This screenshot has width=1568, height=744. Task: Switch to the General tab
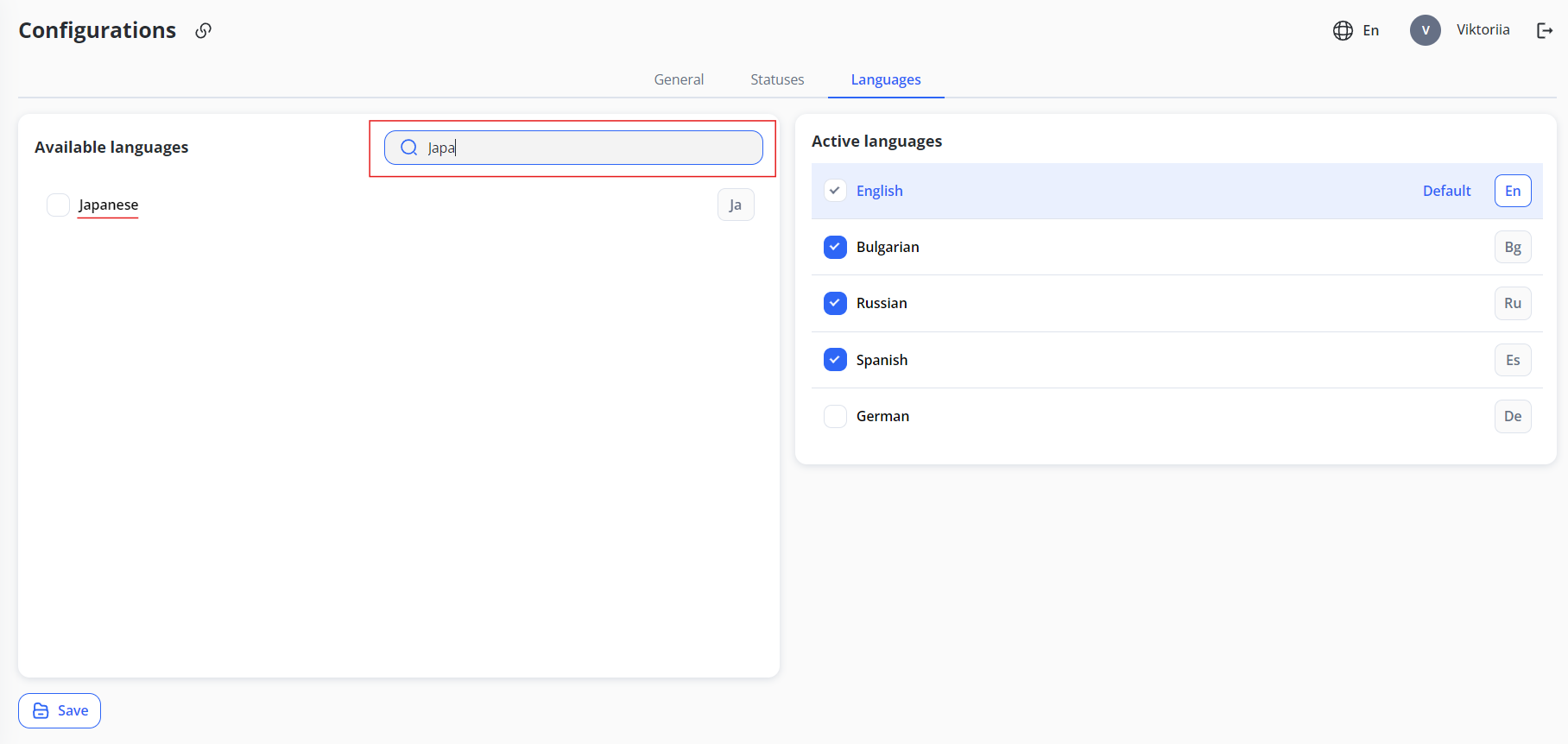tap(679, 79)
